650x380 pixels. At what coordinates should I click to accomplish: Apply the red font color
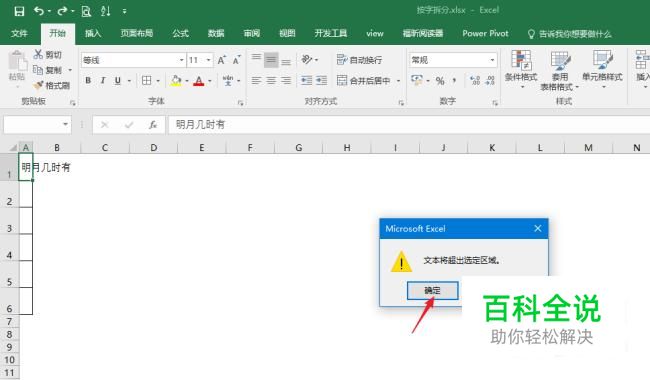point(199,80)
